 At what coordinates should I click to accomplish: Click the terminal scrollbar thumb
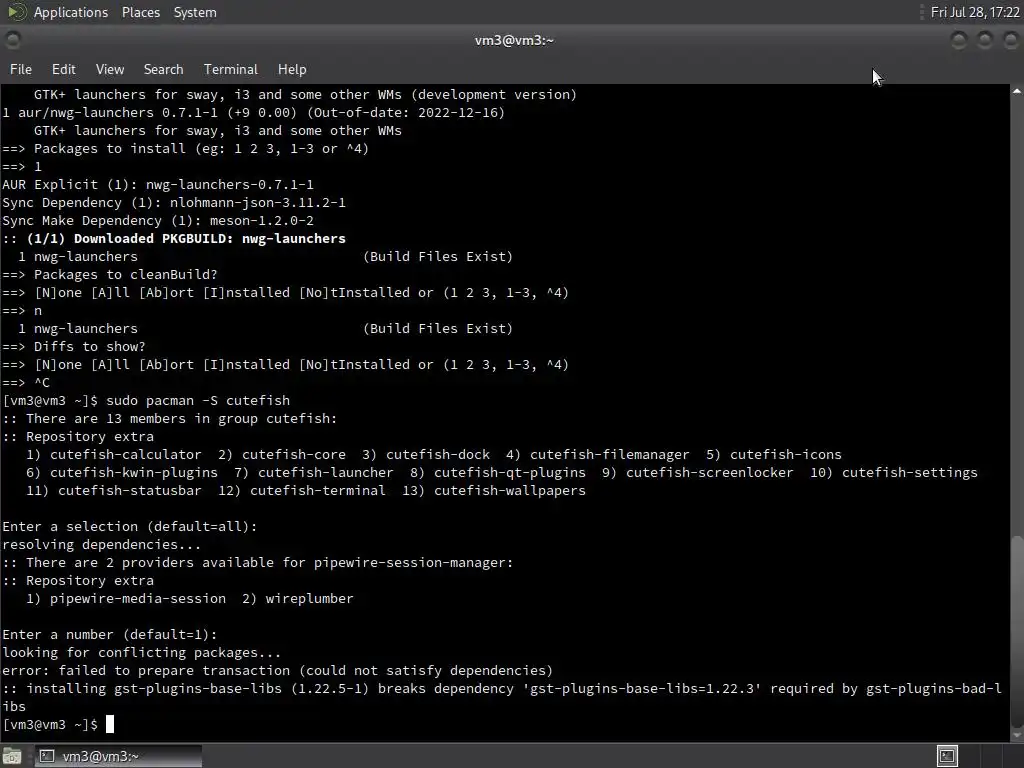click(1017, 630)
